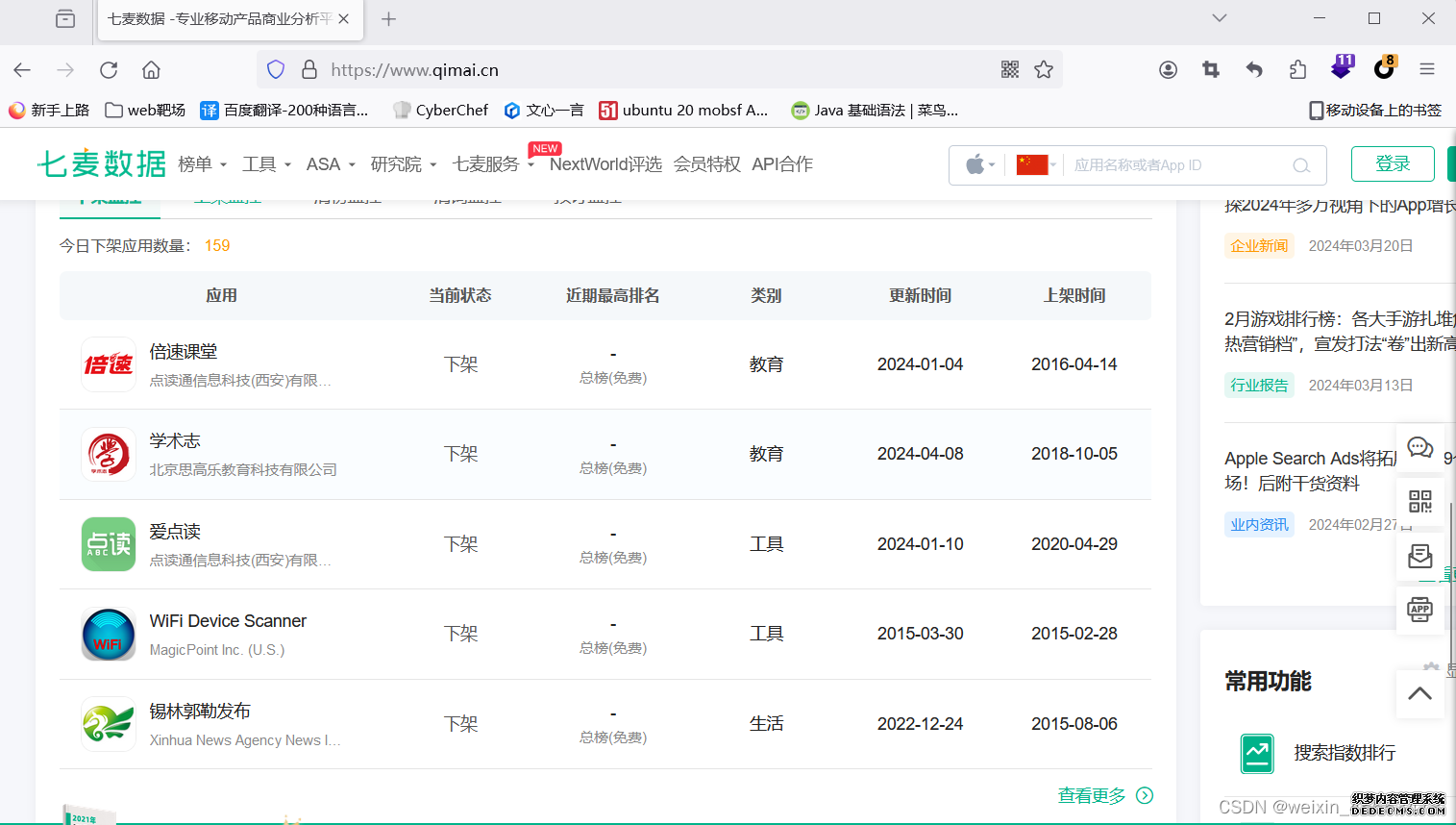Screen dimensions: 1456x825
Task: Go to the browser home page icon
Action: click(151, 69)
